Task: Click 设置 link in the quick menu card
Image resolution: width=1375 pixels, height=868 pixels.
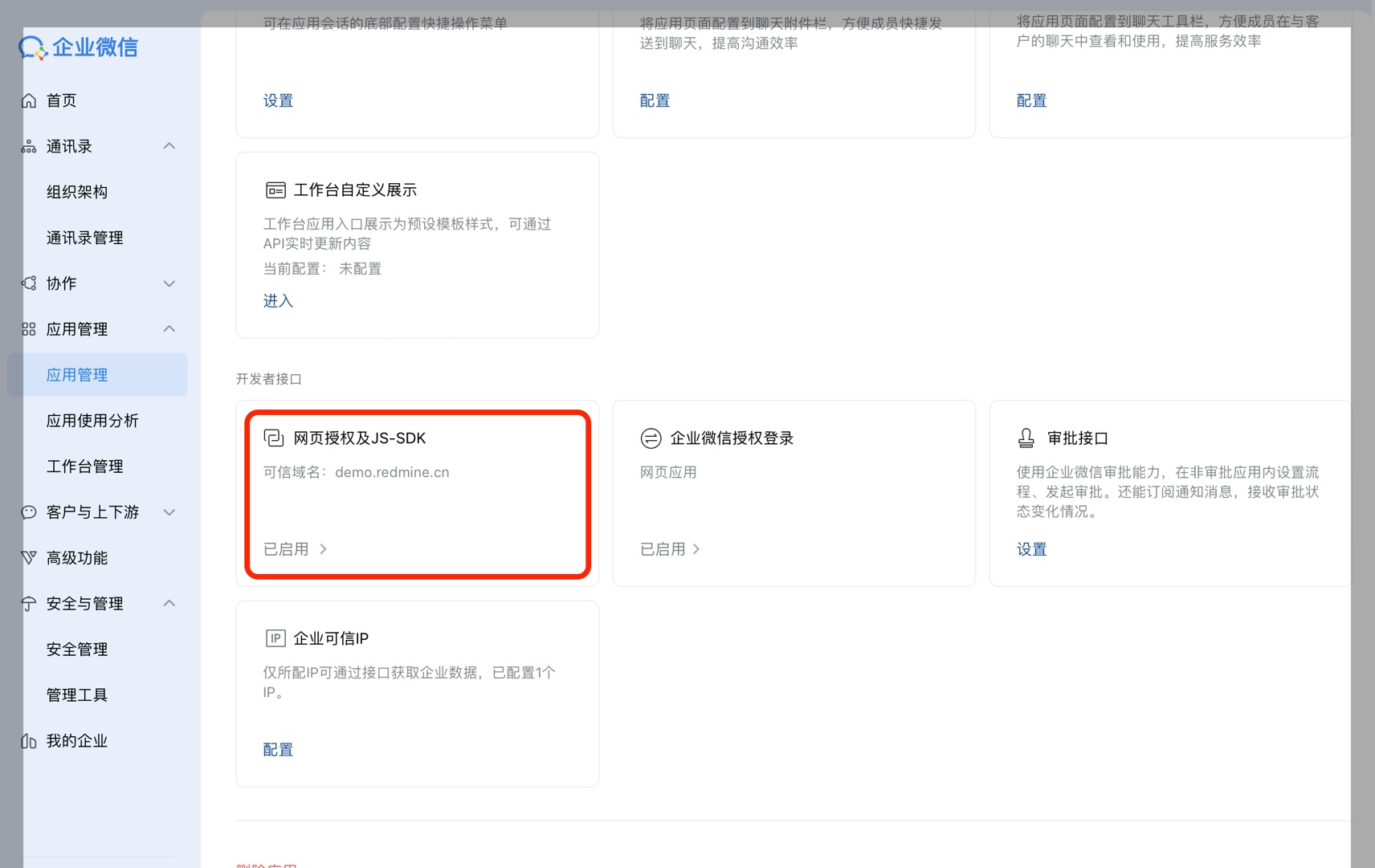Action: [x=279, y=101]
